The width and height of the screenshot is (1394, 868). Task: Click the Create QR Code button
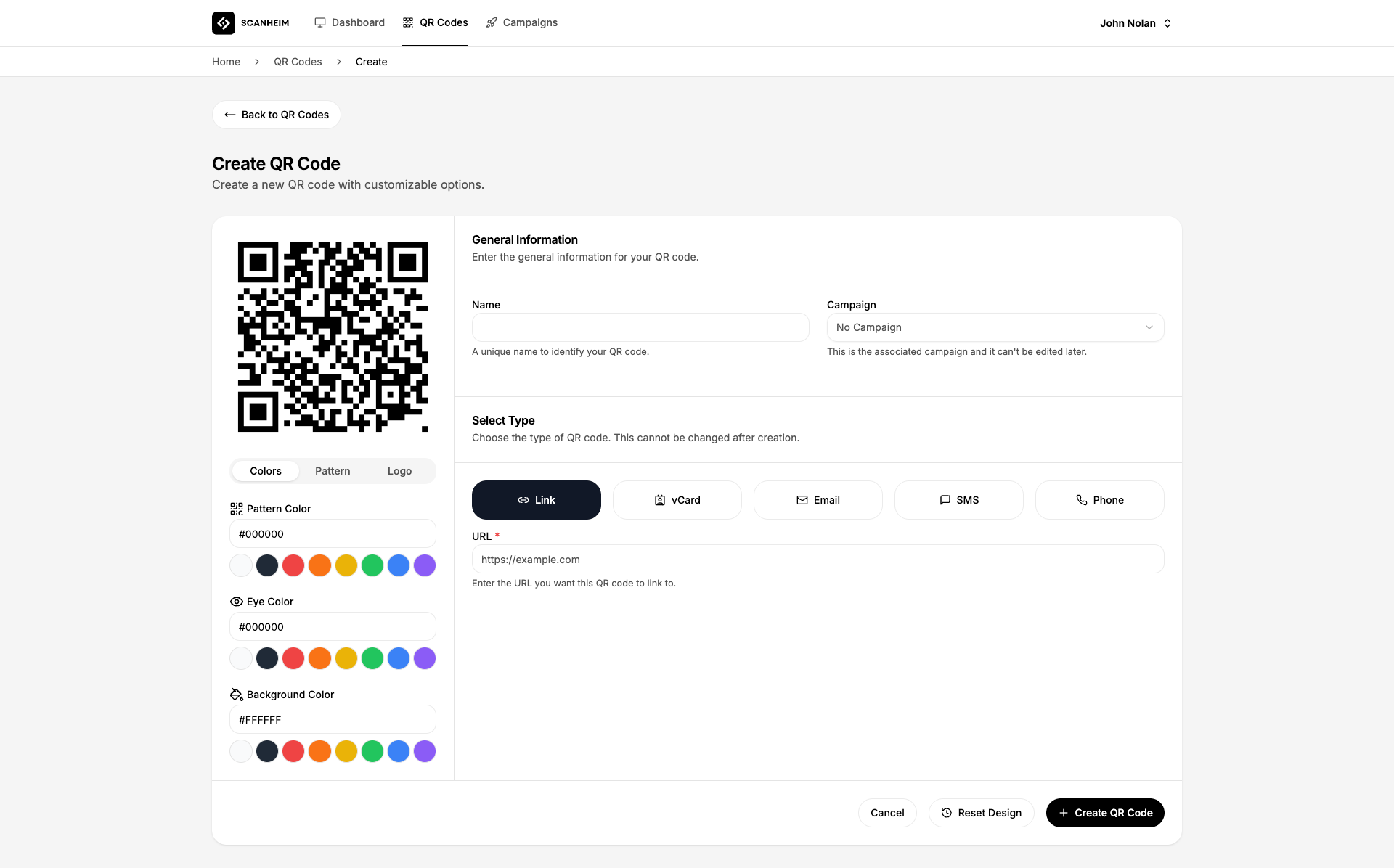[1104, 813]
